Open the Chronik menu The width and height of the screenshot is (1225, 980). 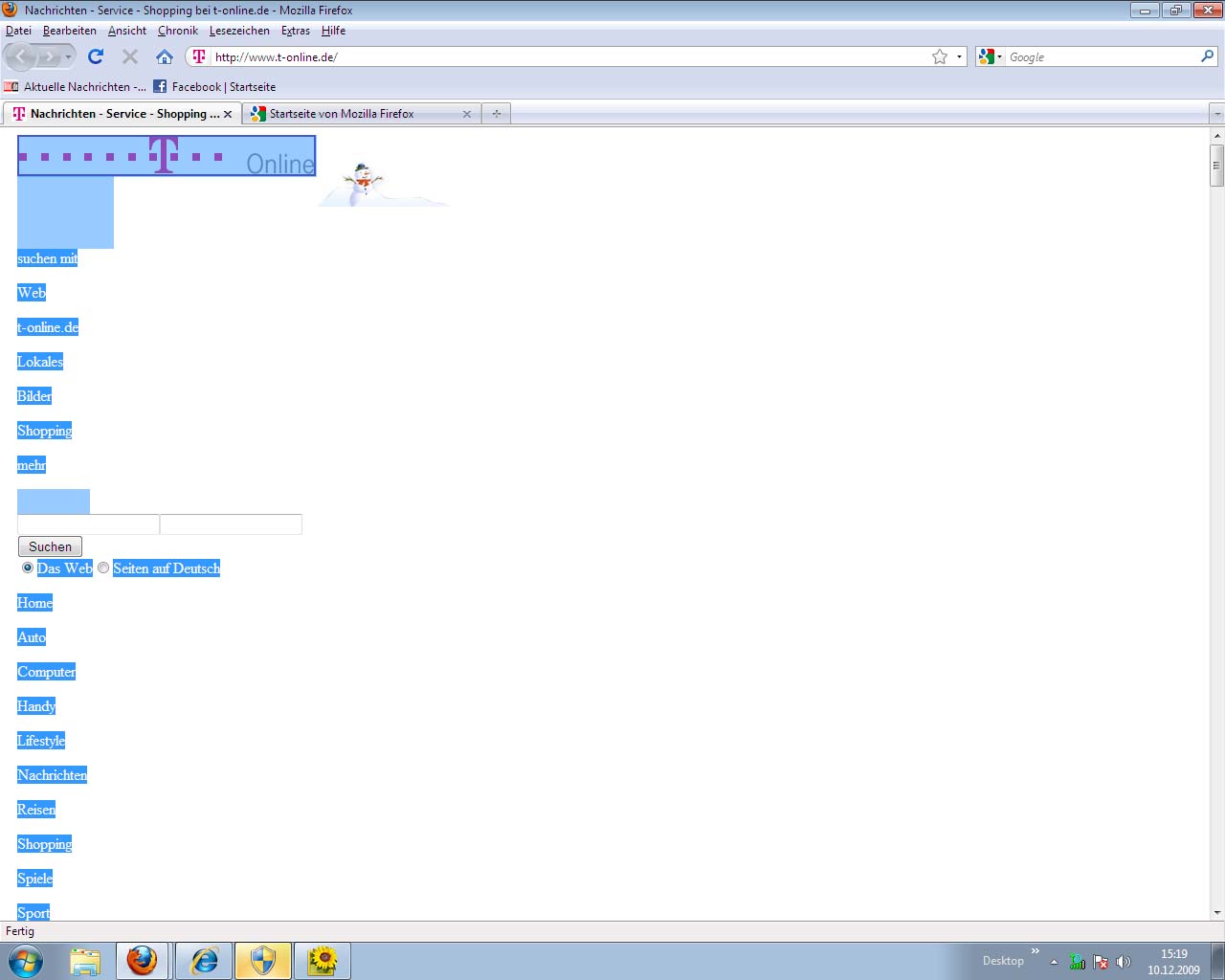point(178,31)
